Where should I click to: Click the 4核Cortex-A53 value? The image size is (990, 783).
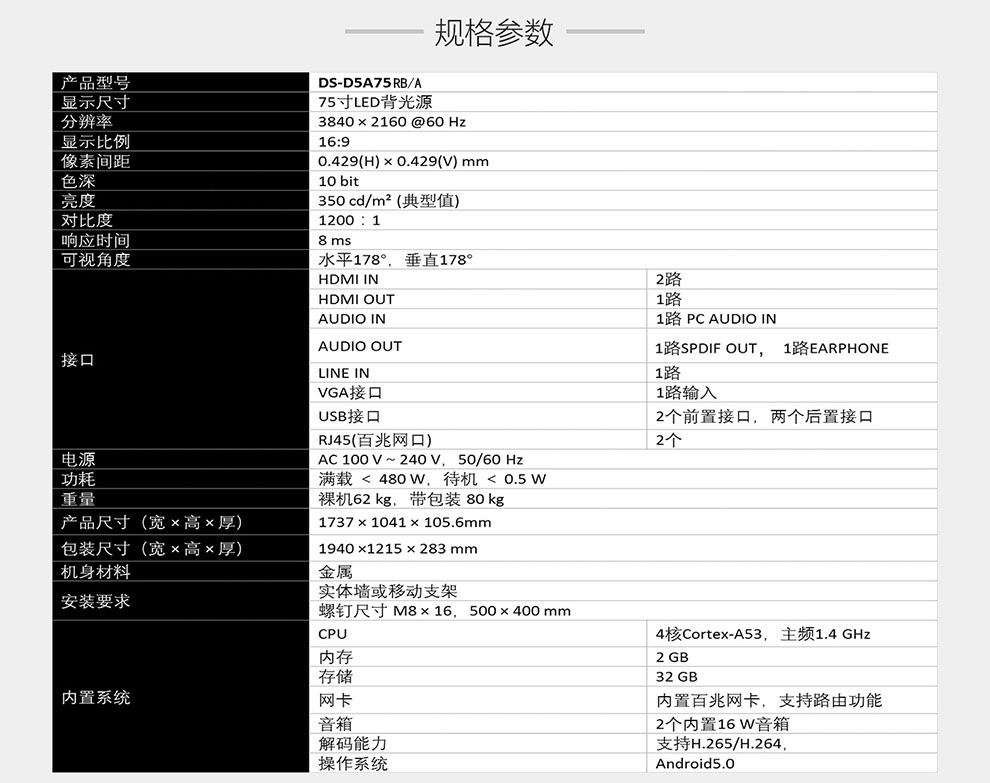pos(709,634)
